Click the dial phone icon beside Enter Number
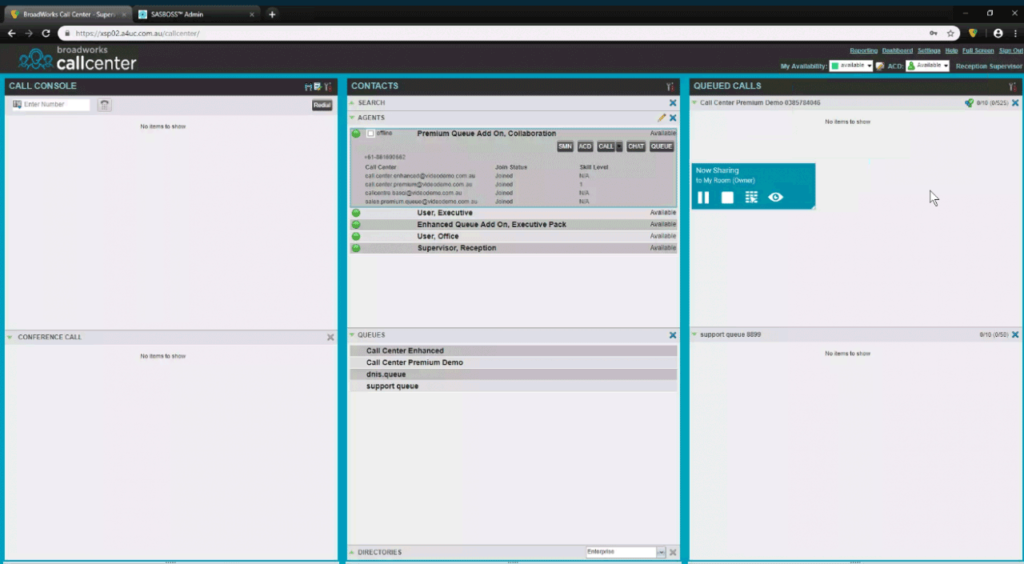This screenshot has height=564, width=1024. 104,104
